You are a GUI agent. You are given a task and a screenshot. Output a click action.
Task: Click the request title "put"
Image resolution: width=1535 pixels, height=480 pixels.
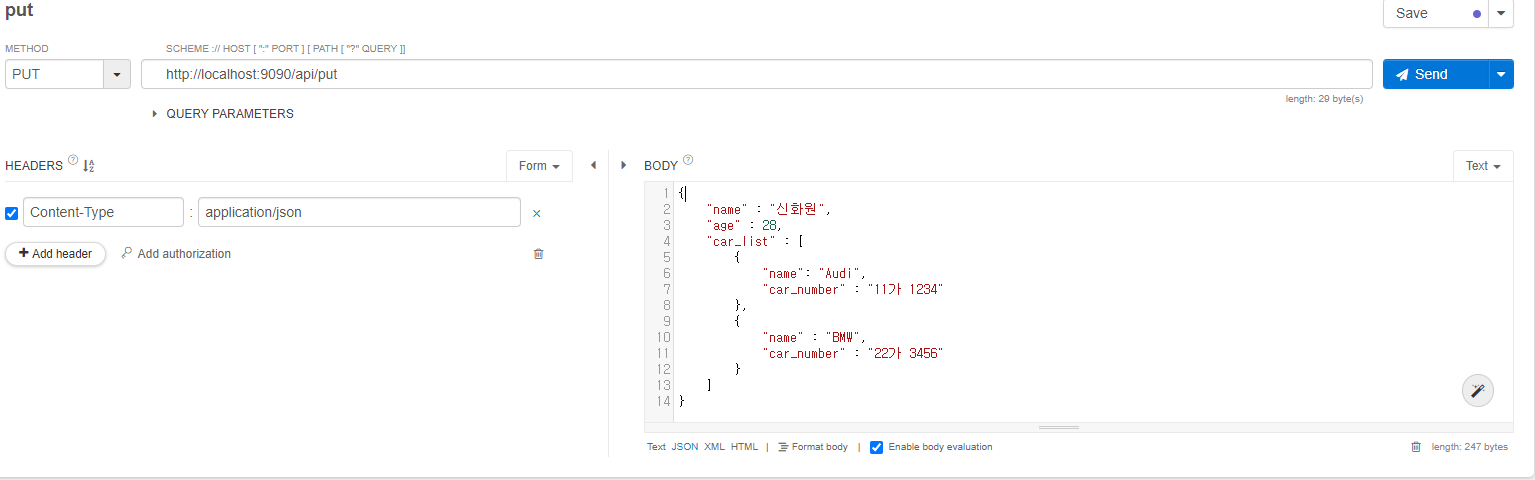click(19, 12)
